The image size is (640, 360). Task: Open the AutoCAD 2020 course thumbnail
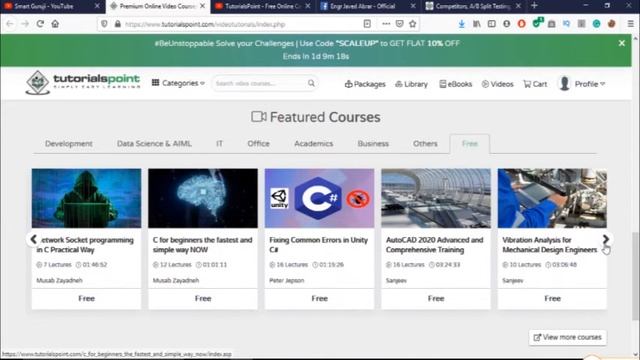436,198
